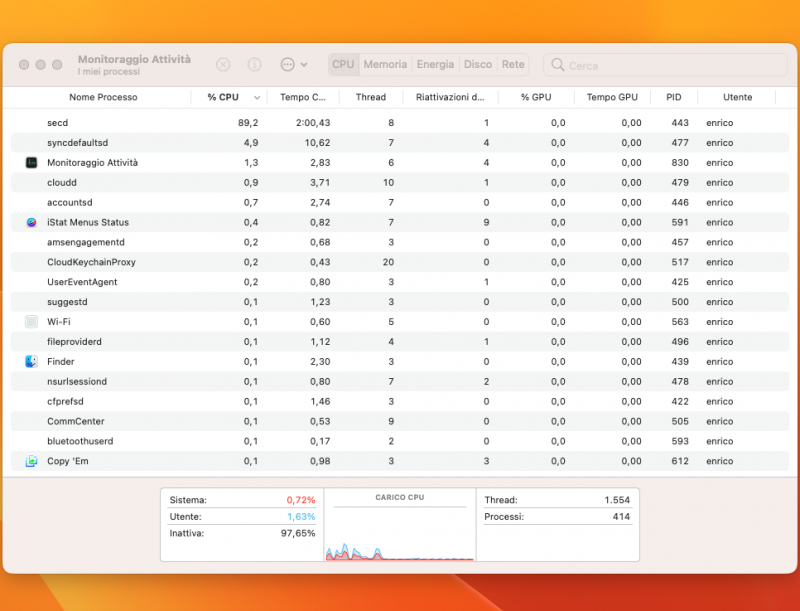Switch to the Rete tab

[x=513, y=64]
